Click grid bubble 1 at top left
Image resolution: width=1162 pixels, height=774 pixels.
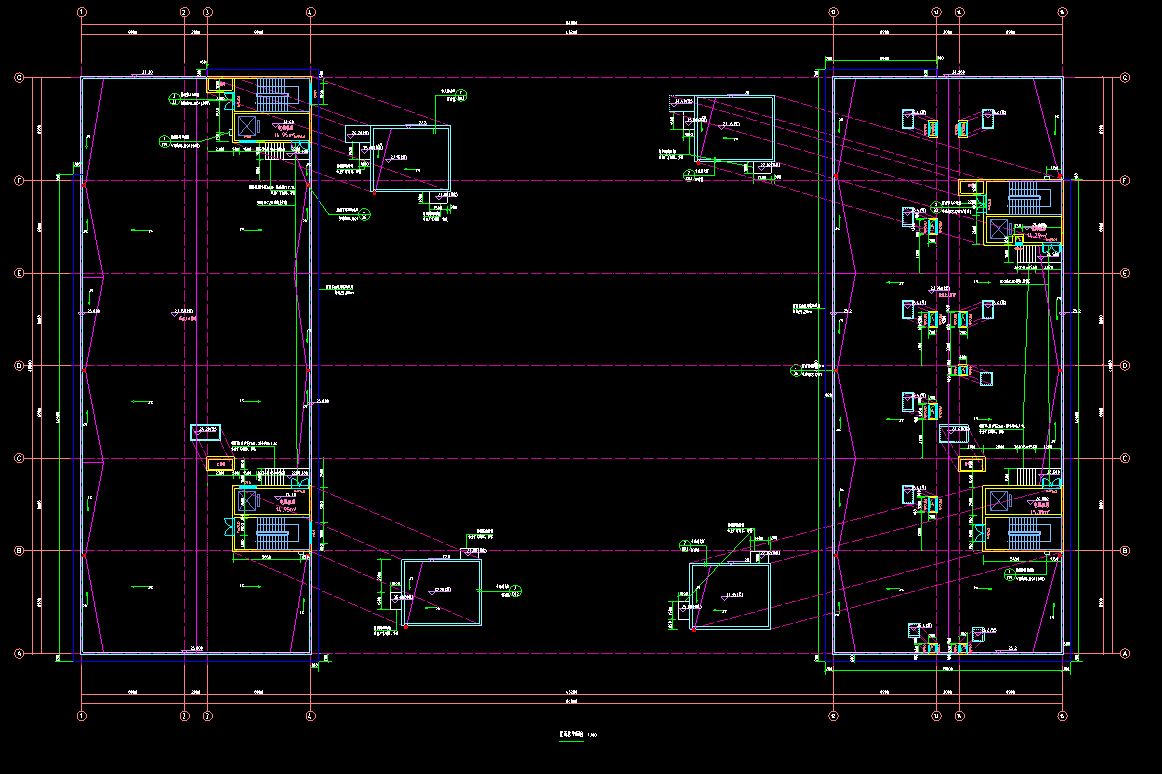coord(82,13)
